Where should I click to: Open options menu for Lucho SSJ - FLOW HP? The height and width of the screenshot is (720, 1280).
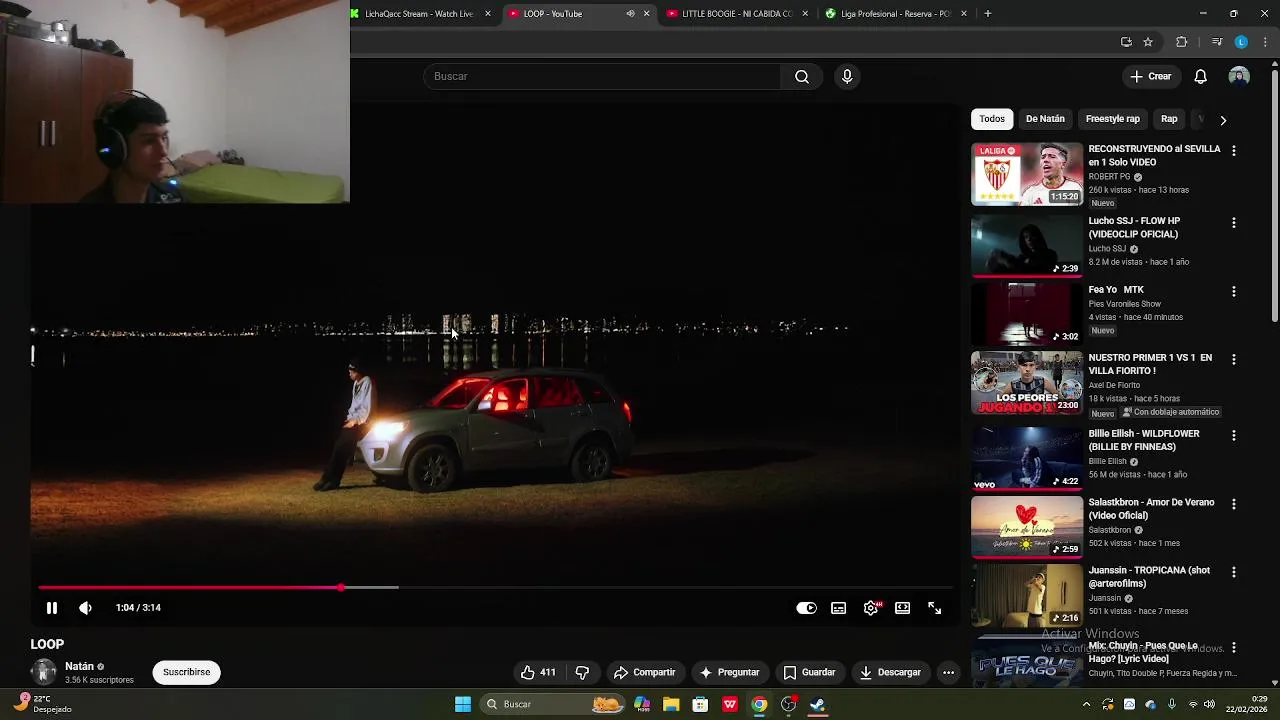1233,223
